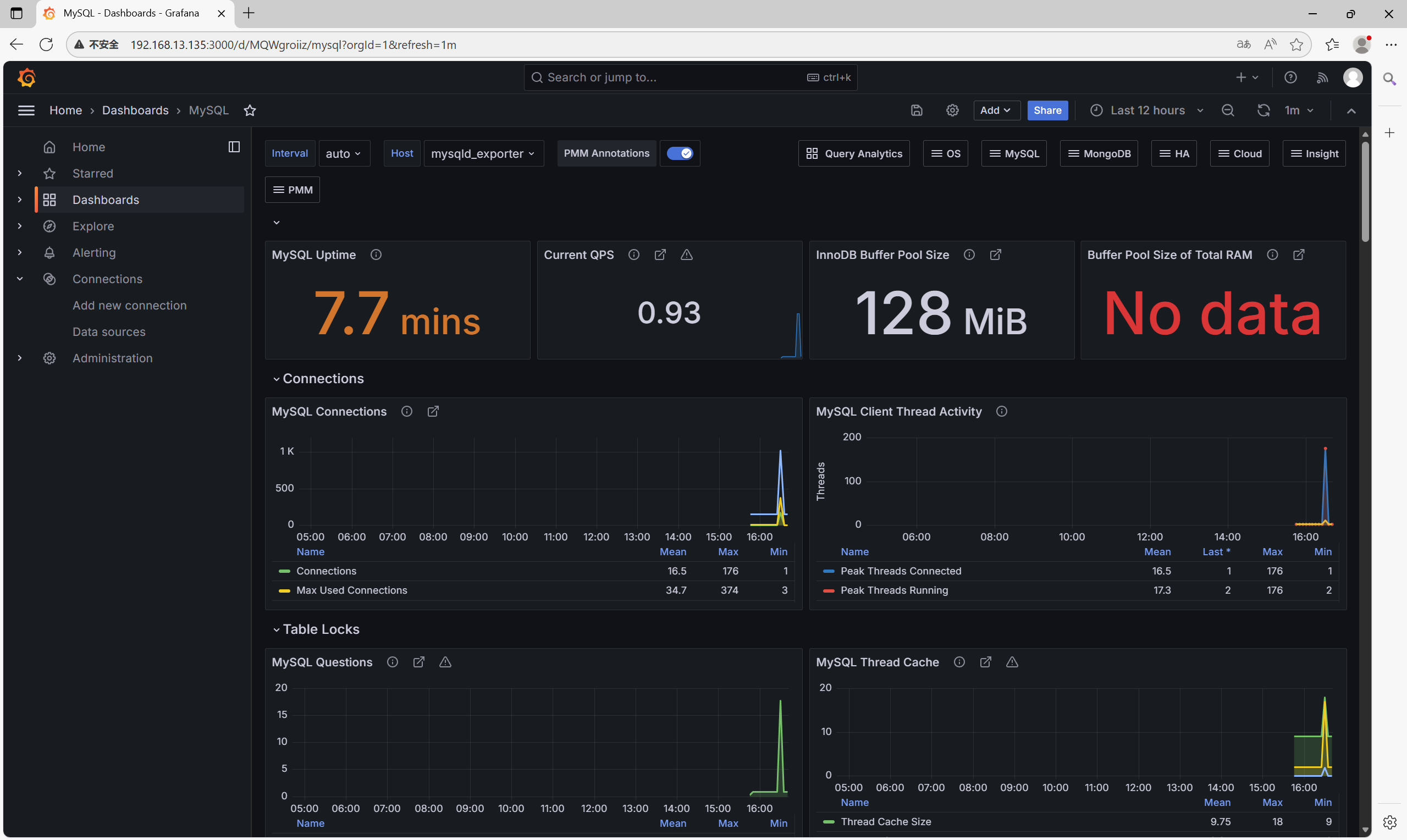Click the save dashboard icon
This screenshot has height=840, width=1407.
(x=917, y=110)
